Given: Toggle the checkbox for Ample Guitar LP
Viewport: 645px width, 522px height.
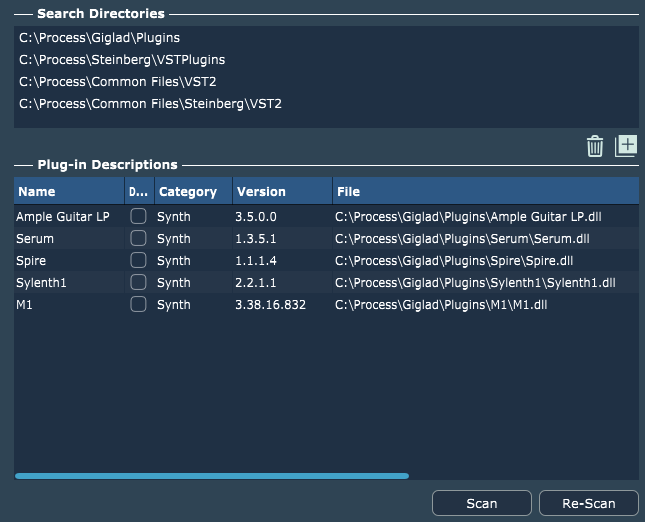Looking at the screenshot, I should (x=138, y=216).
